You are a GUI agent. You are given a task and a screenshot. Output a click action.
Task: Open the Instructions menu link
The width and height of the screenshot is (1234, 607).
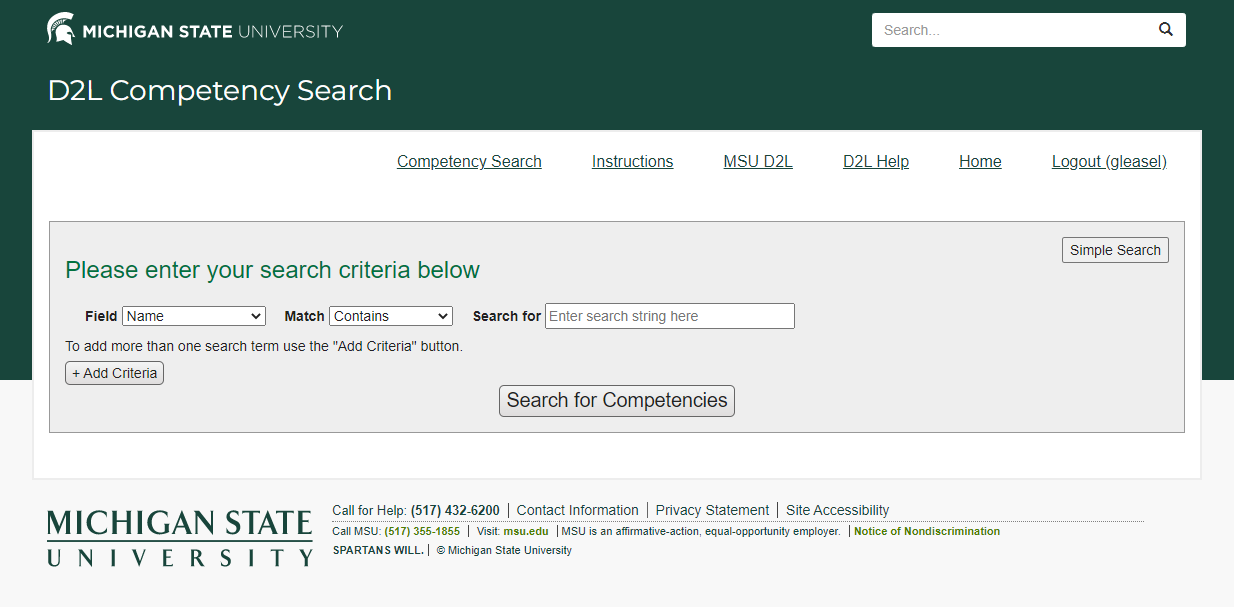(633, 162)
